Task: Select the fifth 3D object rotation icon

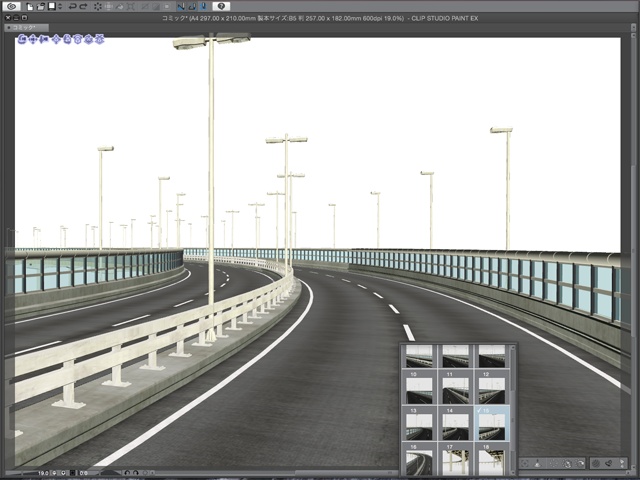Action: [x=67, y=39]
